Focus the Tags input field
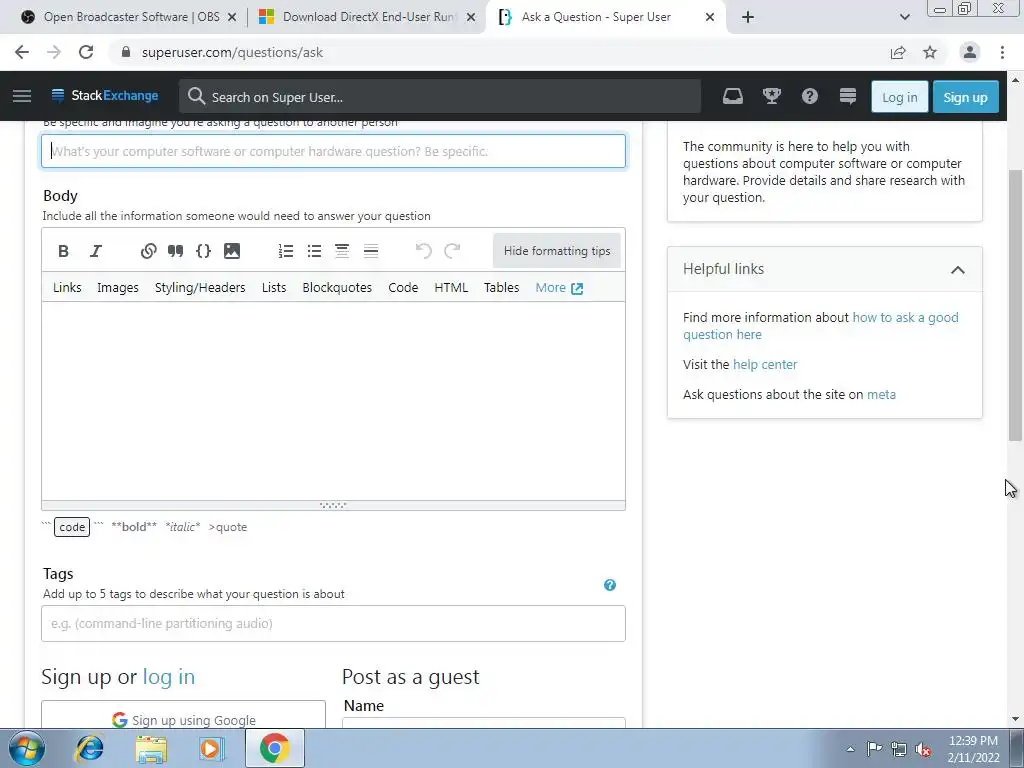 tap(333, 623)
